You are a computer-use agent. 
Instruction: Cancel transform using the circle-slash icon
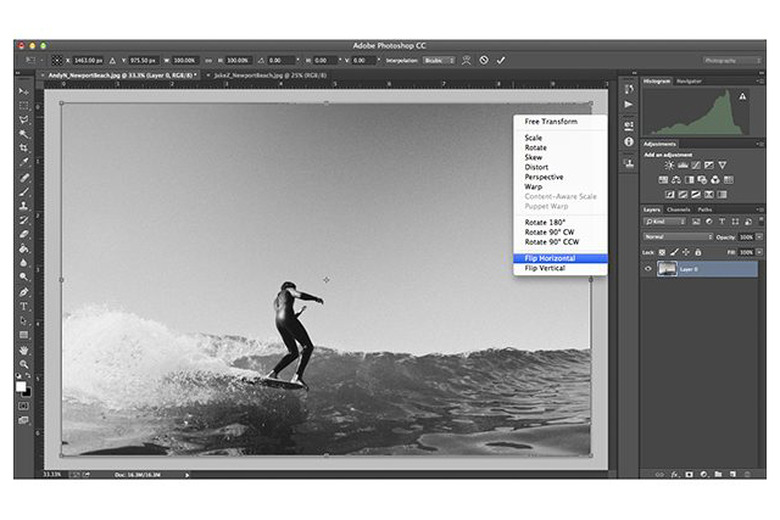(484, 60)
